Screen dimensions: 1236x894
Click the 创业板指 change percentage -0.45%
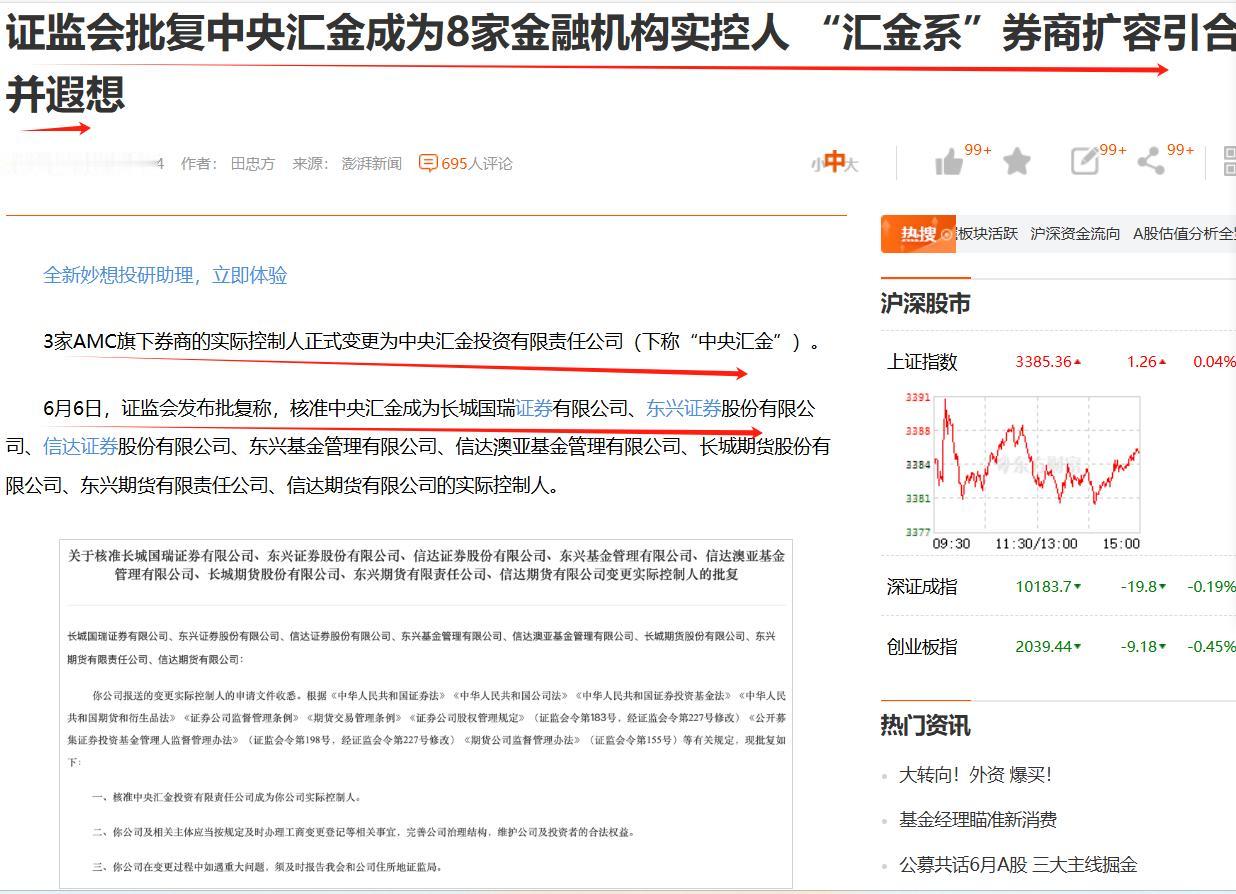click(x=1211, y=647)
